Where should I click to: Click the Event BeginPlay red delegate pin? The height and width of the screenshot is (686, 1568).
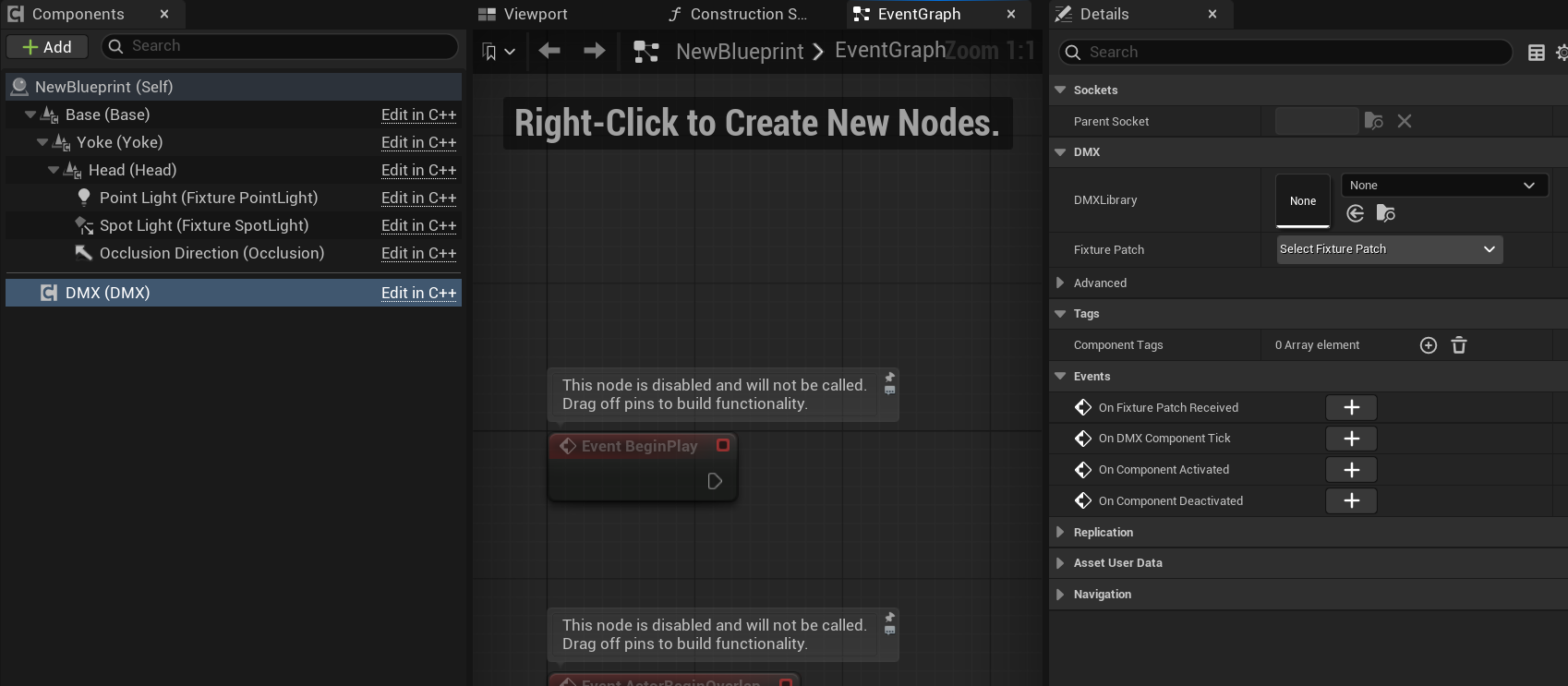pyautogui.click(x=723, y=445)
